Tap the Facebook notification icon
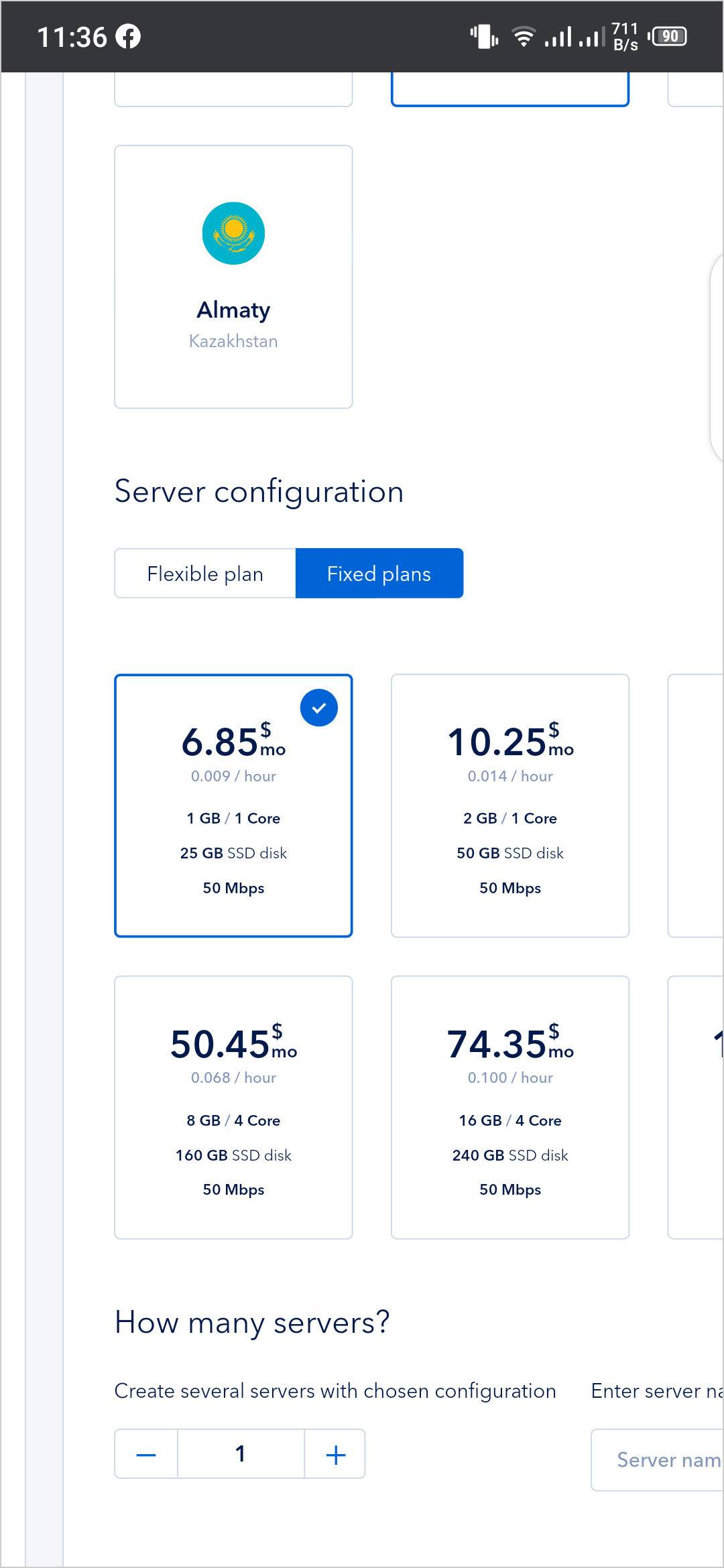Viewport: 724px width, 1568px height. [x=128, y=36]
